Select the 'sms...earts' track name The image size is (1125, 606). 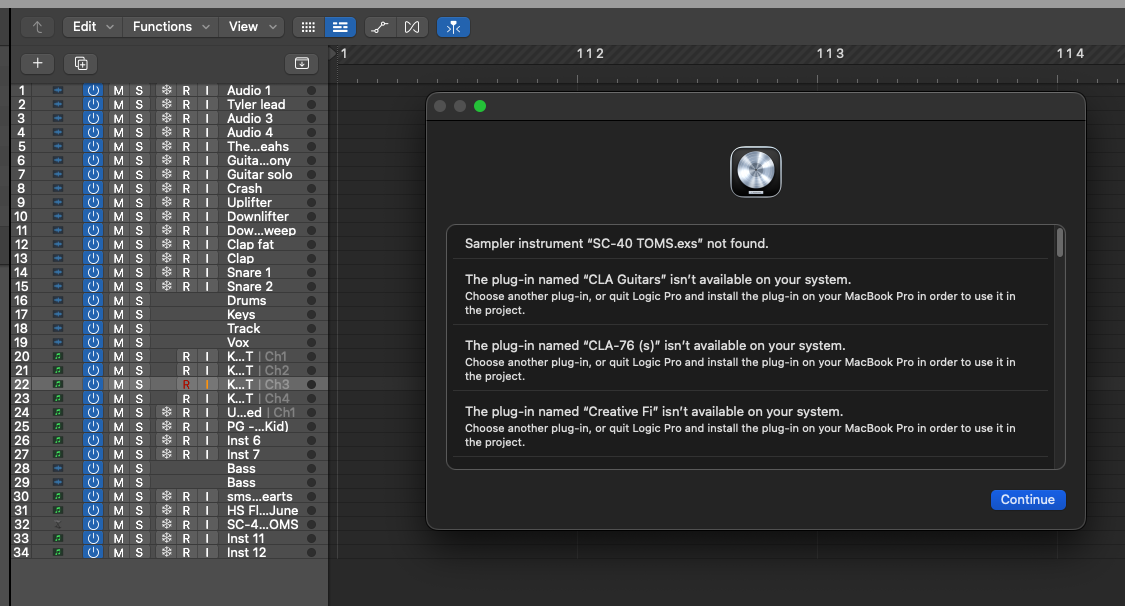click(x=260, y=496)
